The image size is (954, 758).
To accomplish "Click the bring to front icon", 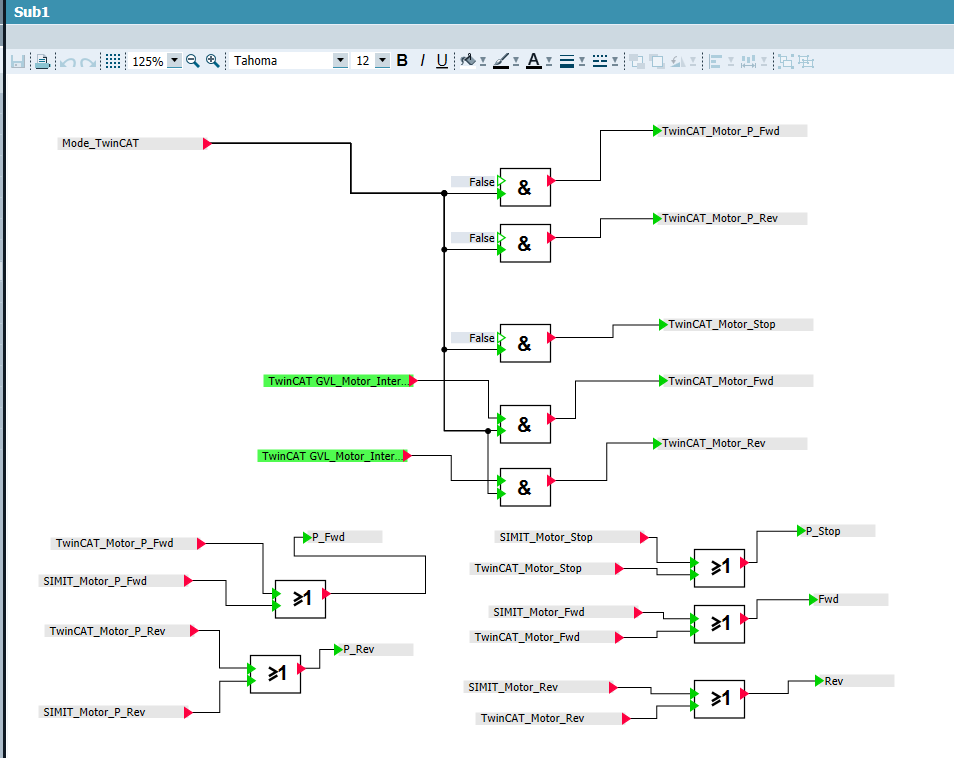I will 637,61.
